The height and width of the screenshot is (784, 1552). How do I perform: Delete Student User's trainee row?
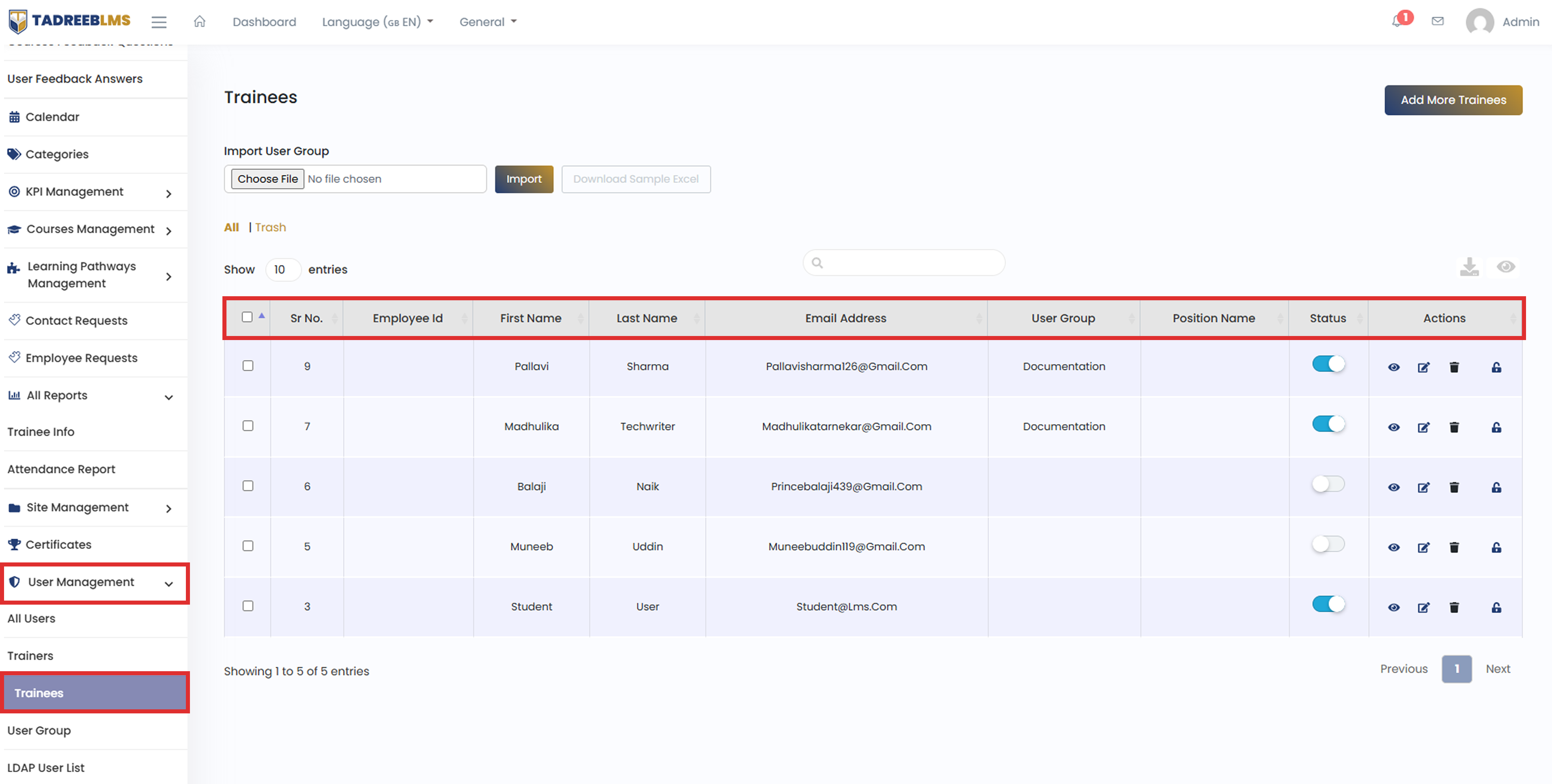pos(1454,607)
